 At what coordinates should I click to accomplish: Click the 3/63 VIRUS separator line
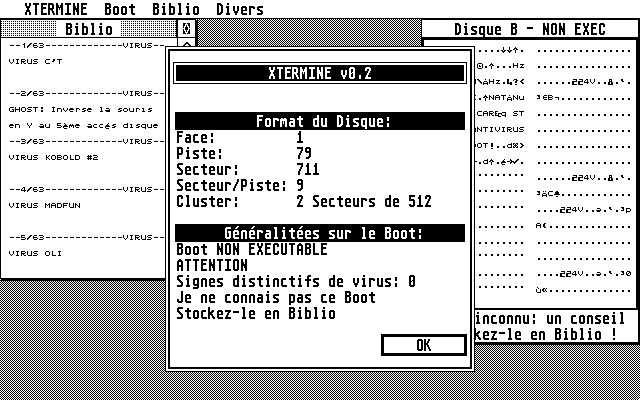tap(87, 142)
